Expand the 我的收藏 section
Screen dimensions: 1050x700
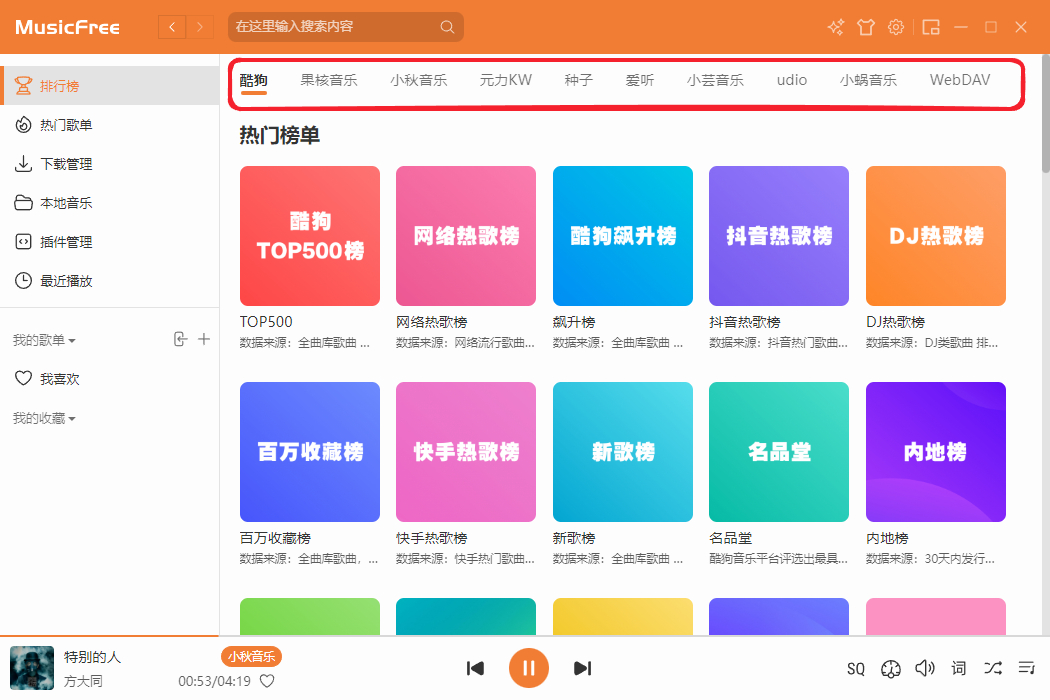pyautogui.click(x=44, y=418)
